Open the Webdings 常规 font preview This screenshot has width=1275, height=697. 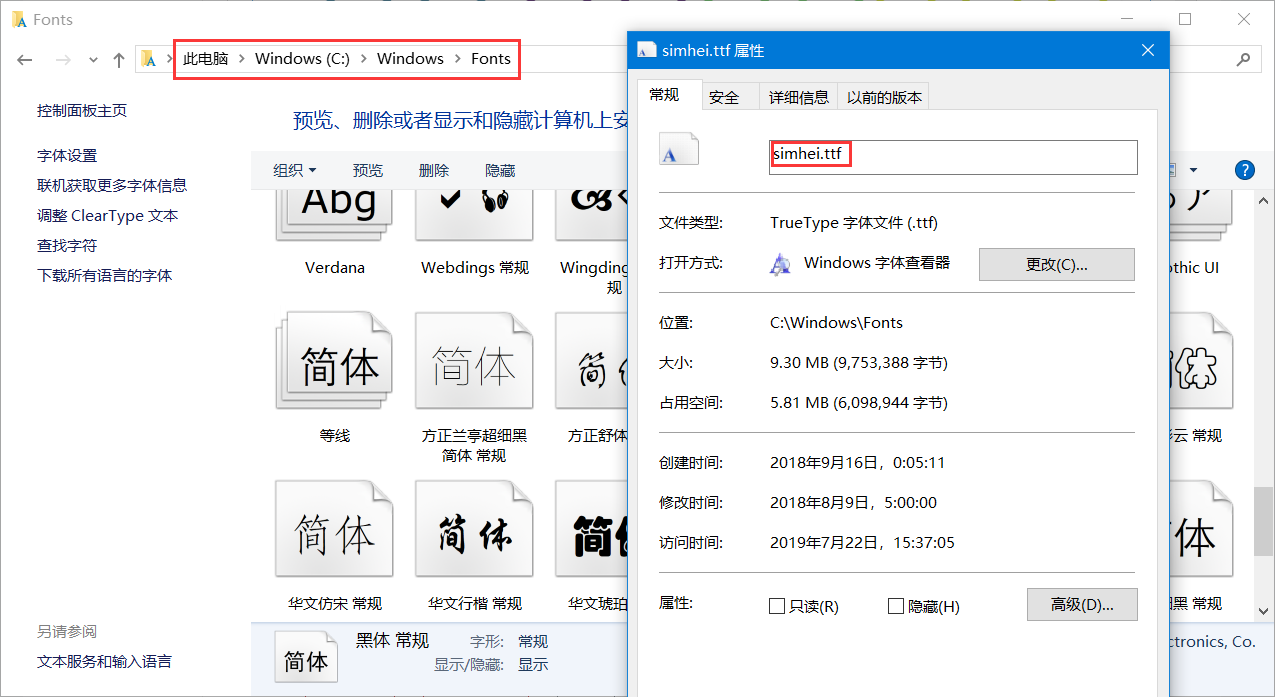473,210
